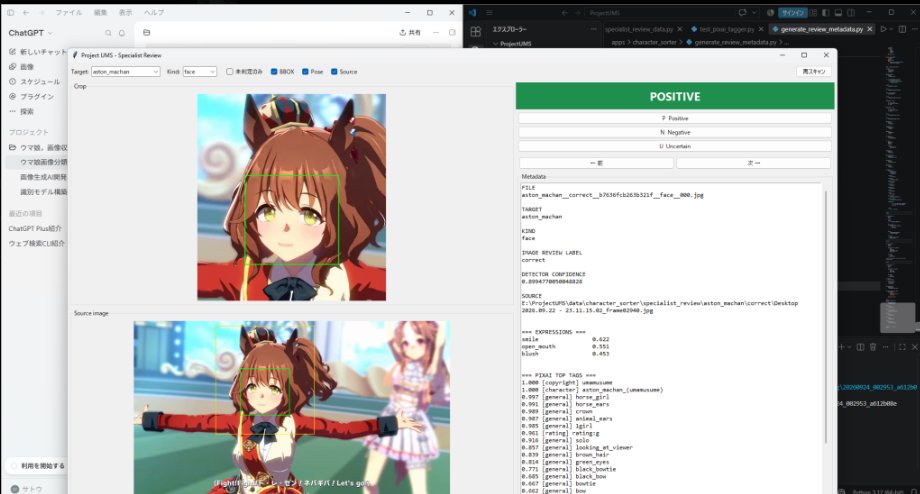The image size is (920, 494).
Task: Open the 表示 menu in ChatGPT
Action: pyautogui.click(x=126, y=12)
